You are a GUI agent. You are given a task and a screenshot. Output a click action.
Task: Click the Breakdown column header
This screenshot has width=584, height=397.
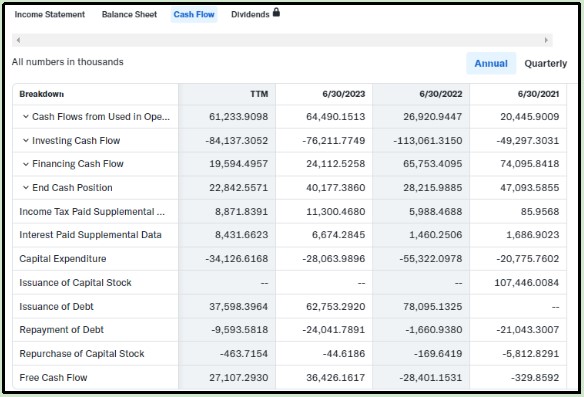tap(42, 94)
